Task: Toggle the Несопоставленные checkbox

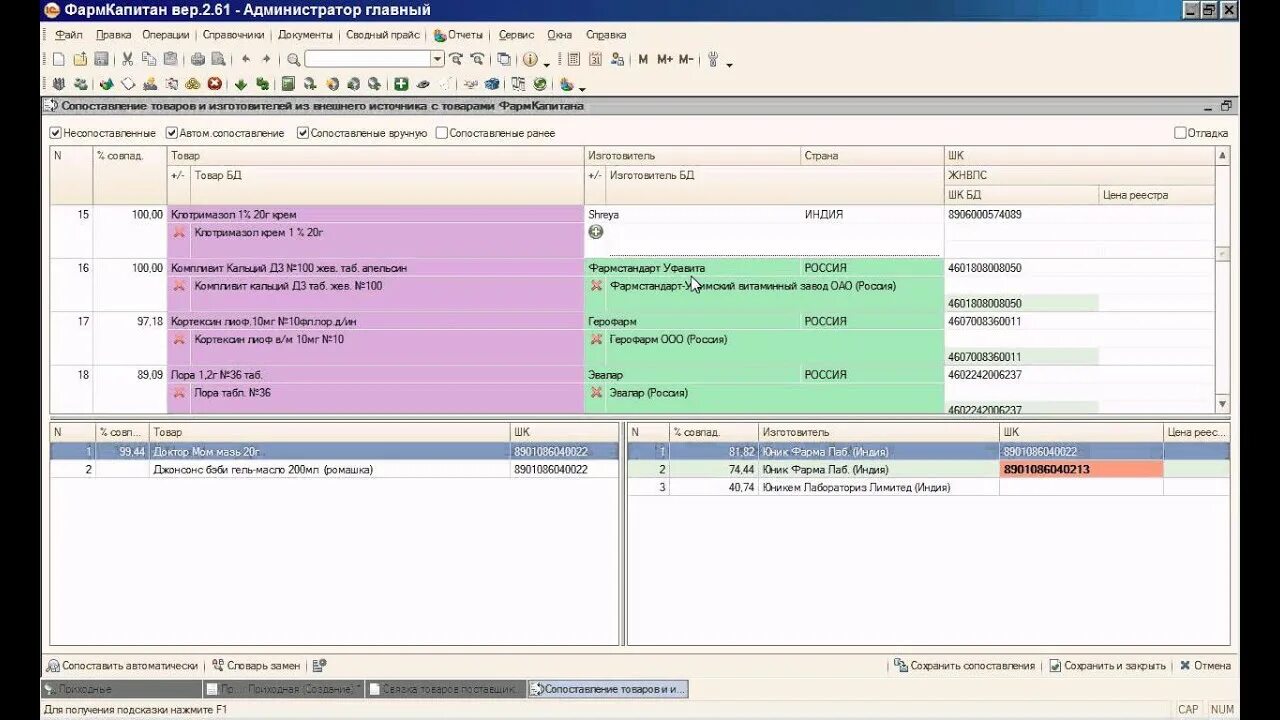Action: (x=56, y=133)
